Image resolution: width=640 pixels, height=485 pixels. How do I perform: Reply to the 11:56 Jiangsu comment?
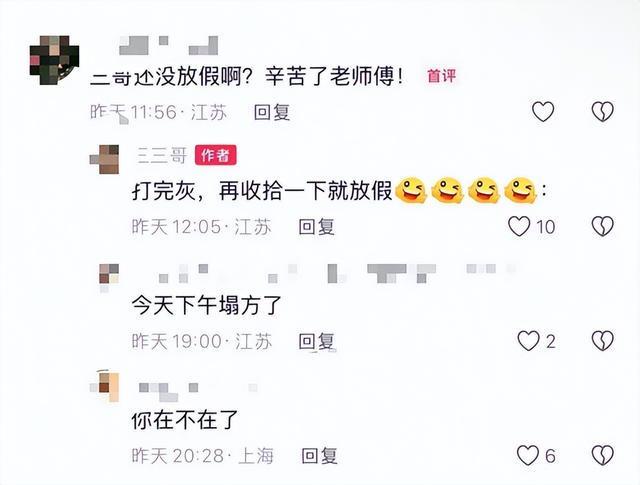coord(272,112)
